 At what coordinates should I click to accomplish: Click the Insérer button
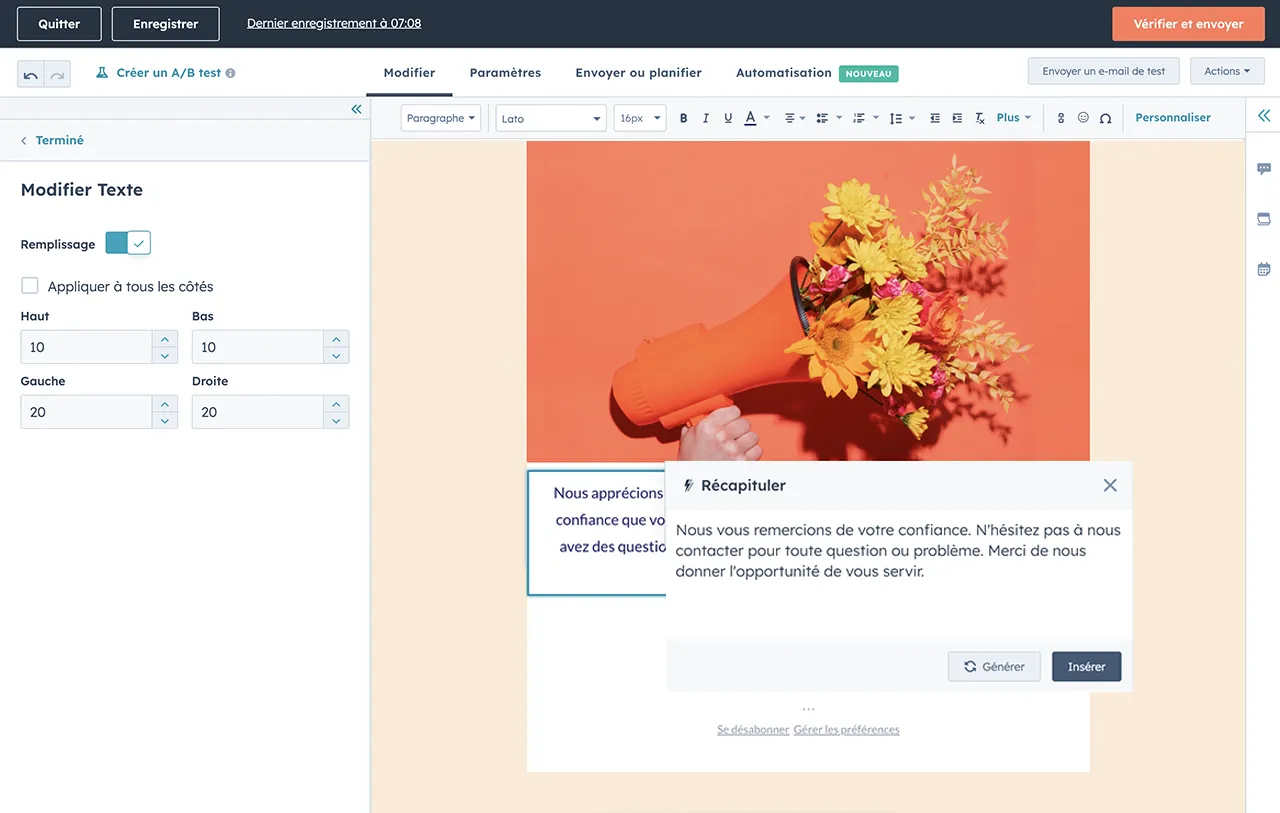point(1086,667)
